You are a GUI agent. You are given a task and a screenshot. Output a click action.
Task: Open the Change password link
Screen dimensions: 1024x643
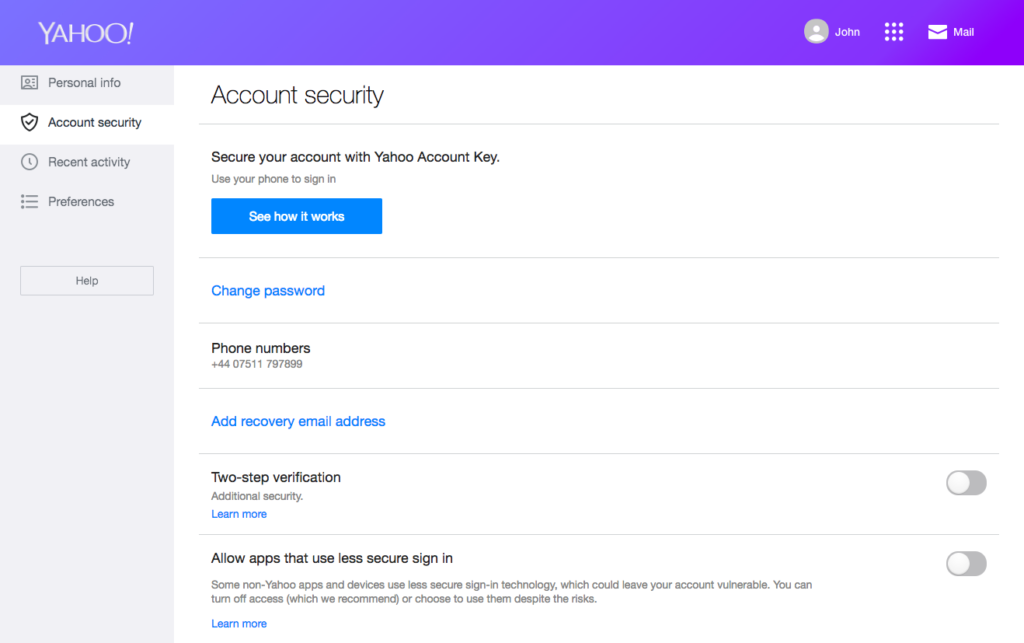pyautogui.click(x=268, y=291)
